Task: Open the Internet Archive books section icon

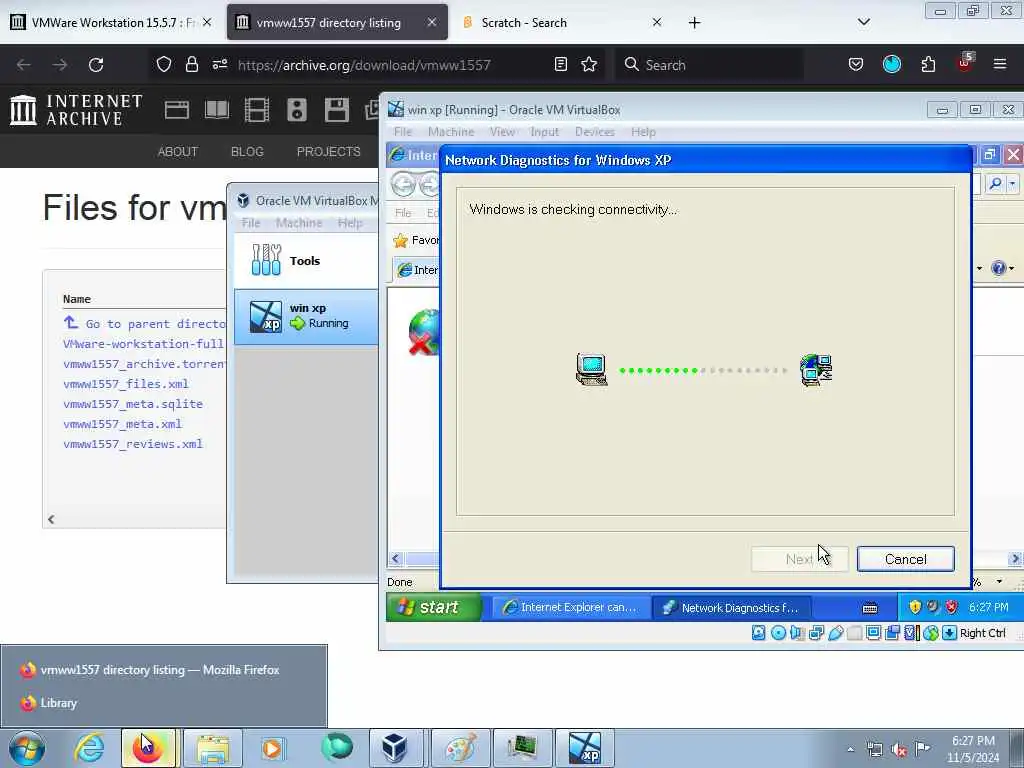Action: [217, 110]
